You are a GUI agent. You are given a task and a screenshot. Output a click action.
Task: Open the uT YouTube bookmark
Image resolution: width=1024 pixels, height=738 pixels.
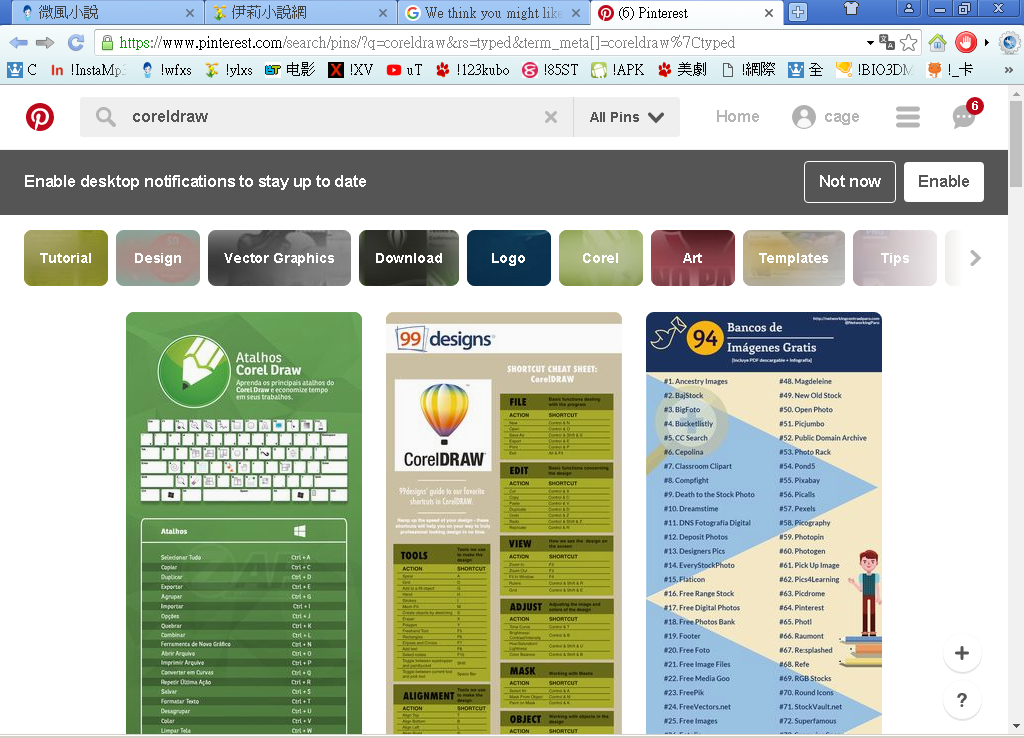[x=404, y=70]
